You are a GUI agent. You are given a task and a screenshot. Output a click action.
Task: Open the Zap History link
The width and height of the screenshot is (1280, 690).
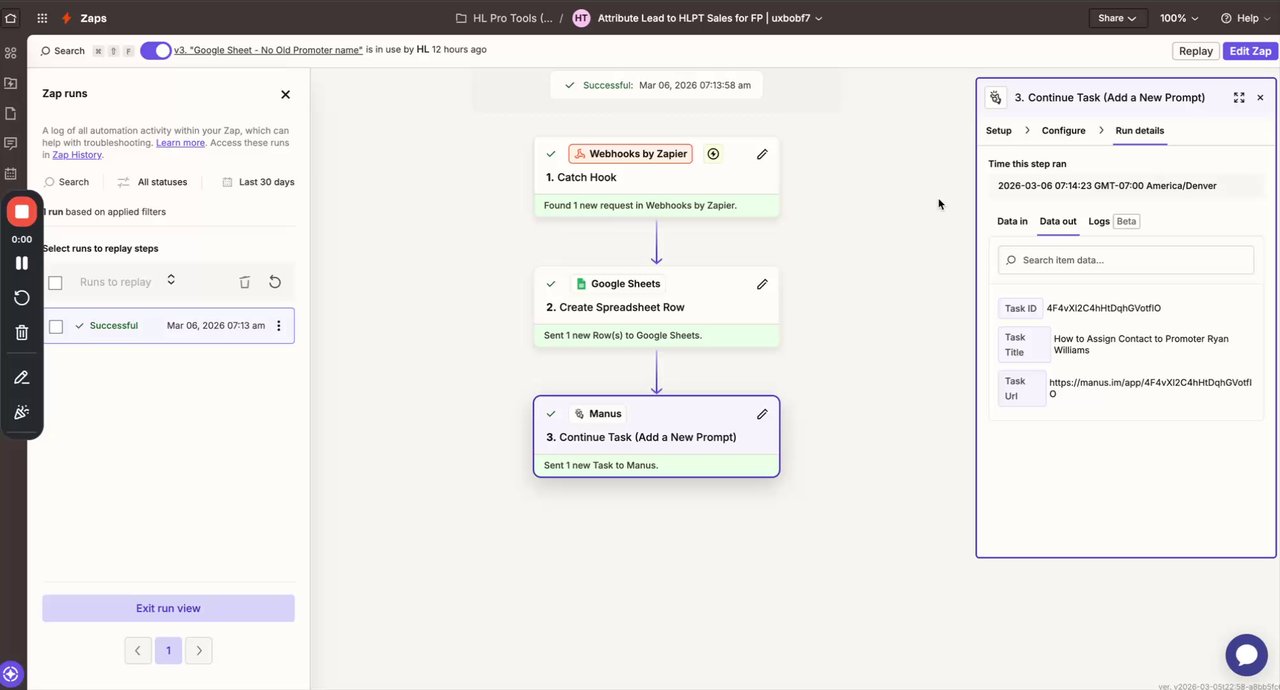tap(77, 155)
